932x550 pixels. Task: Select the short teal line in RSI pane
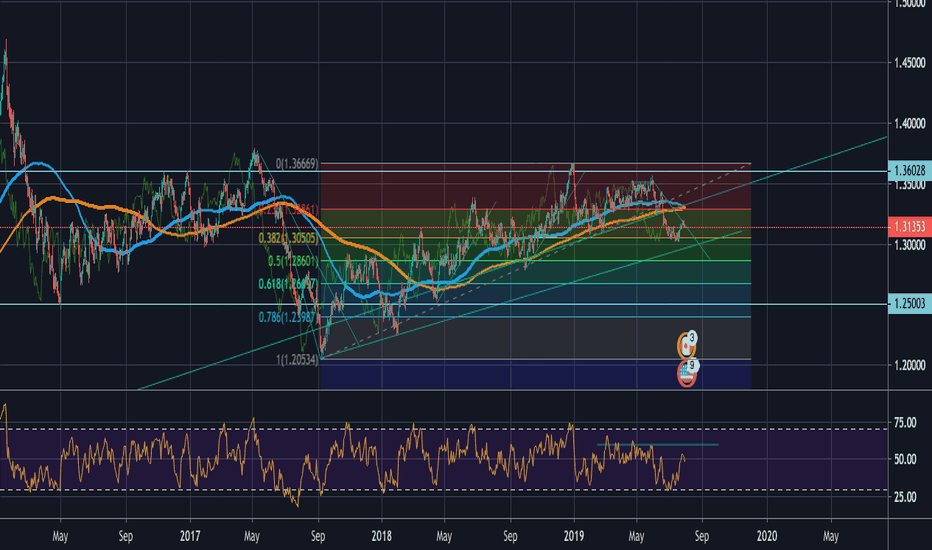click(658, 444)
